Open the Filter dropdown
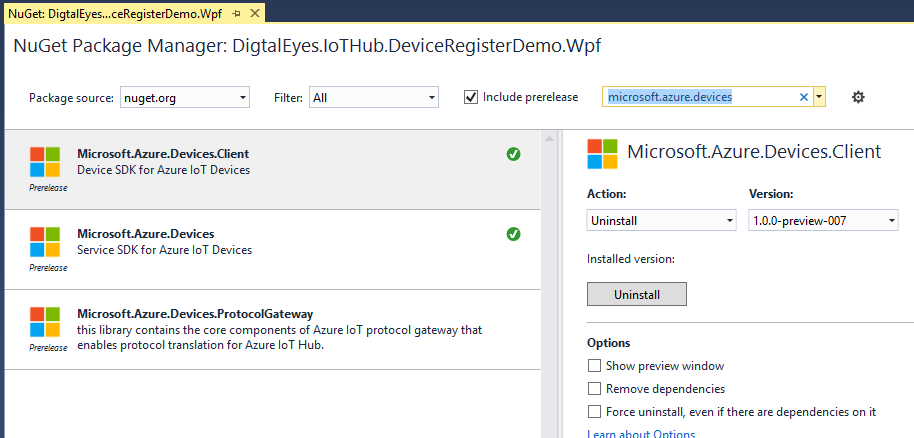 [x=374, y=97]
